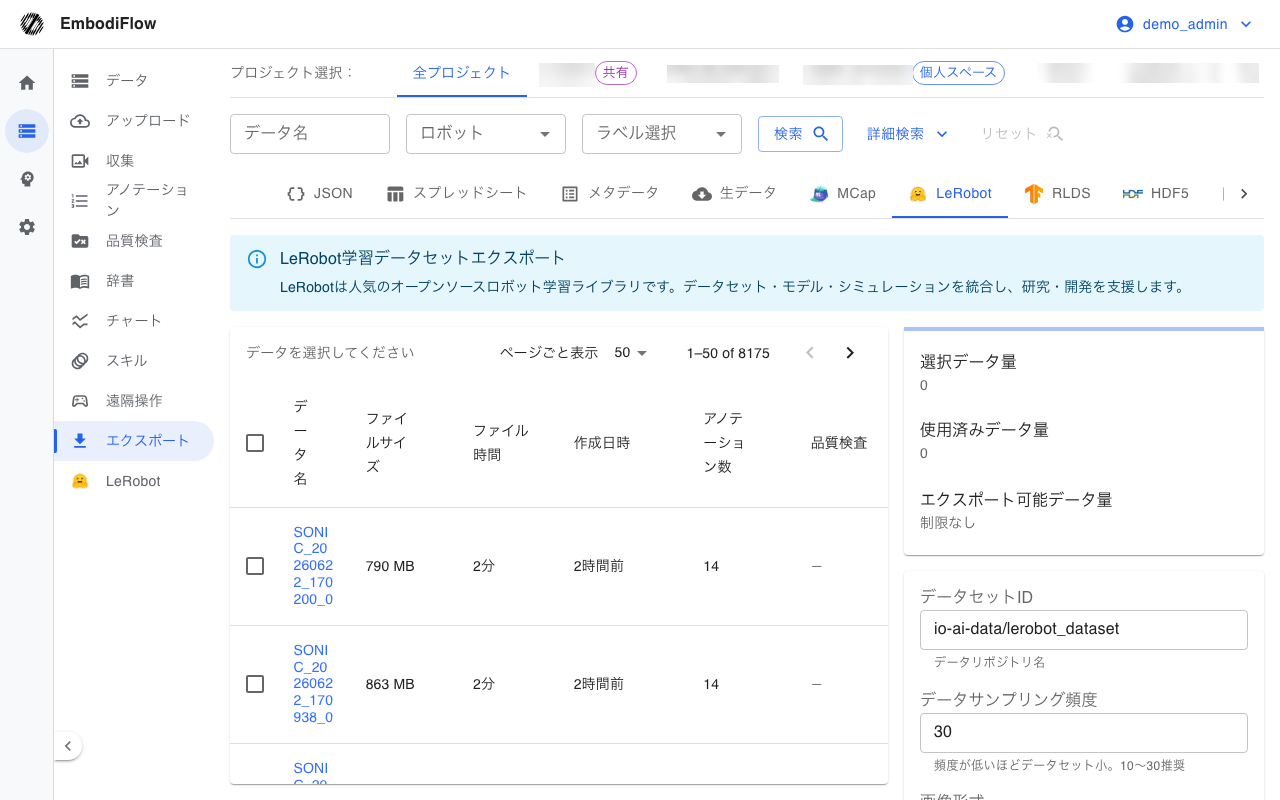
Task: Click the 検索 search button
Action: (x=800, y=134)
